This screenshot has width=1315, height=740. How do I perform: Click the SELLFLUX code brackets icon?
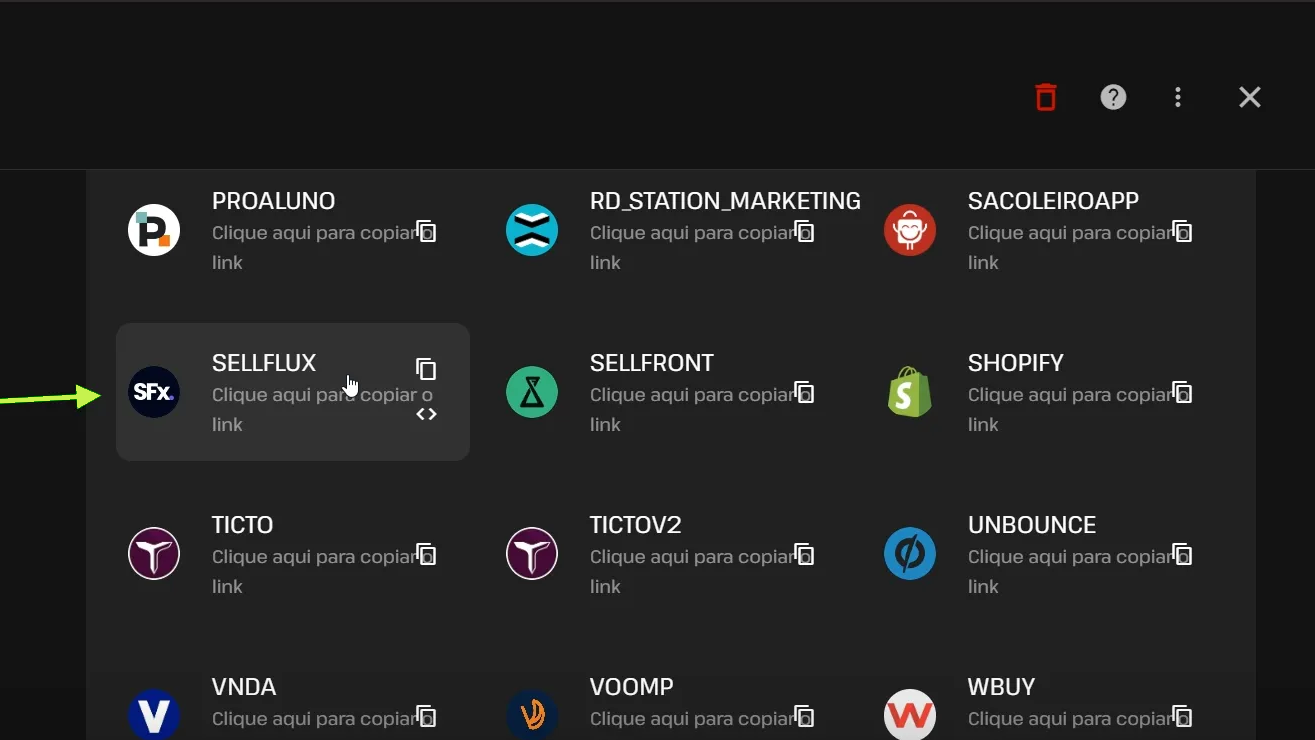(426, 414)
